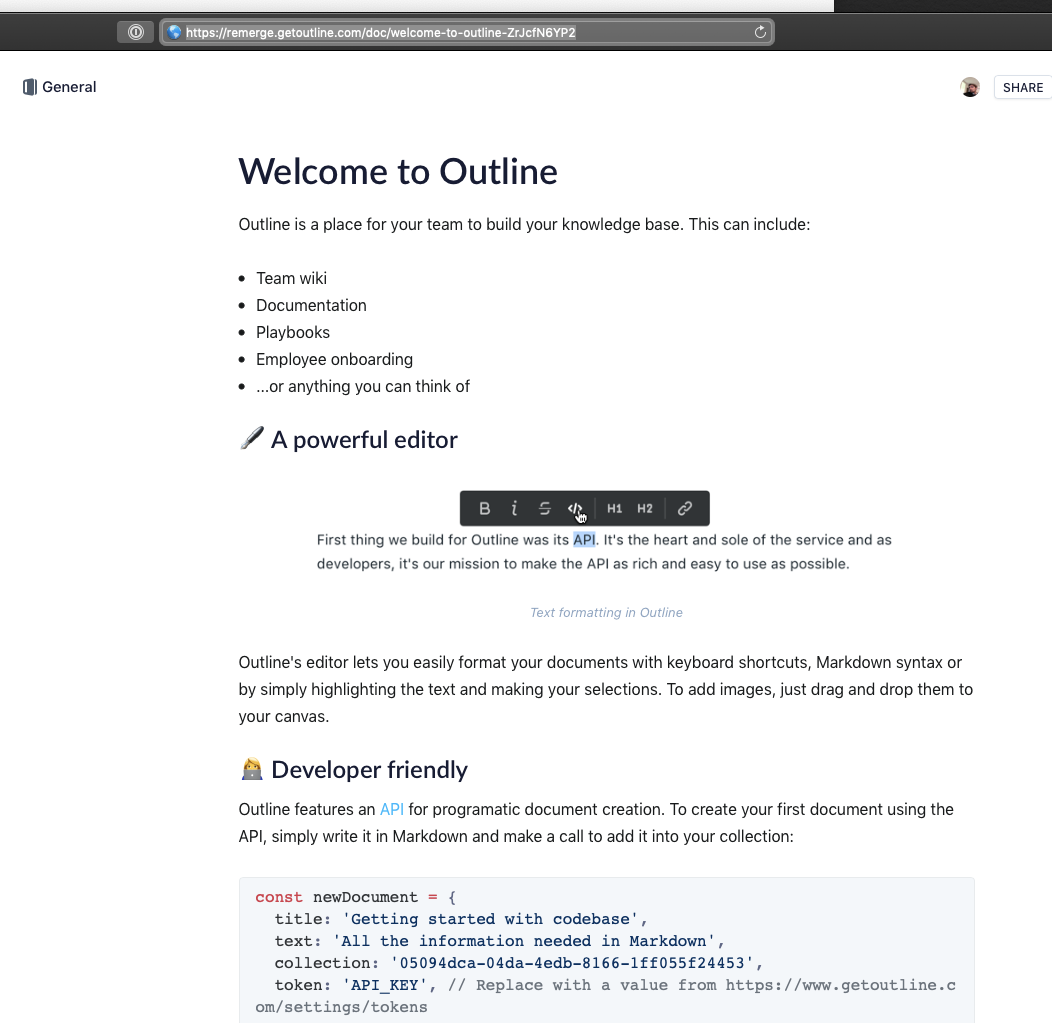Toggle the strikethrough formatting icon
Viewport: 1052px width, 1023px height.
click(x=545, y=508)
